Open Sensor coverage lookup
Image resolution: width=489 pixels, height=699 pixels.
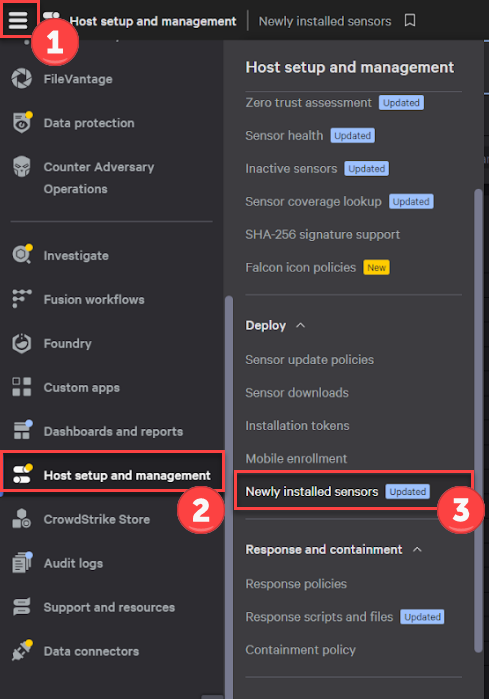(313, 201)
